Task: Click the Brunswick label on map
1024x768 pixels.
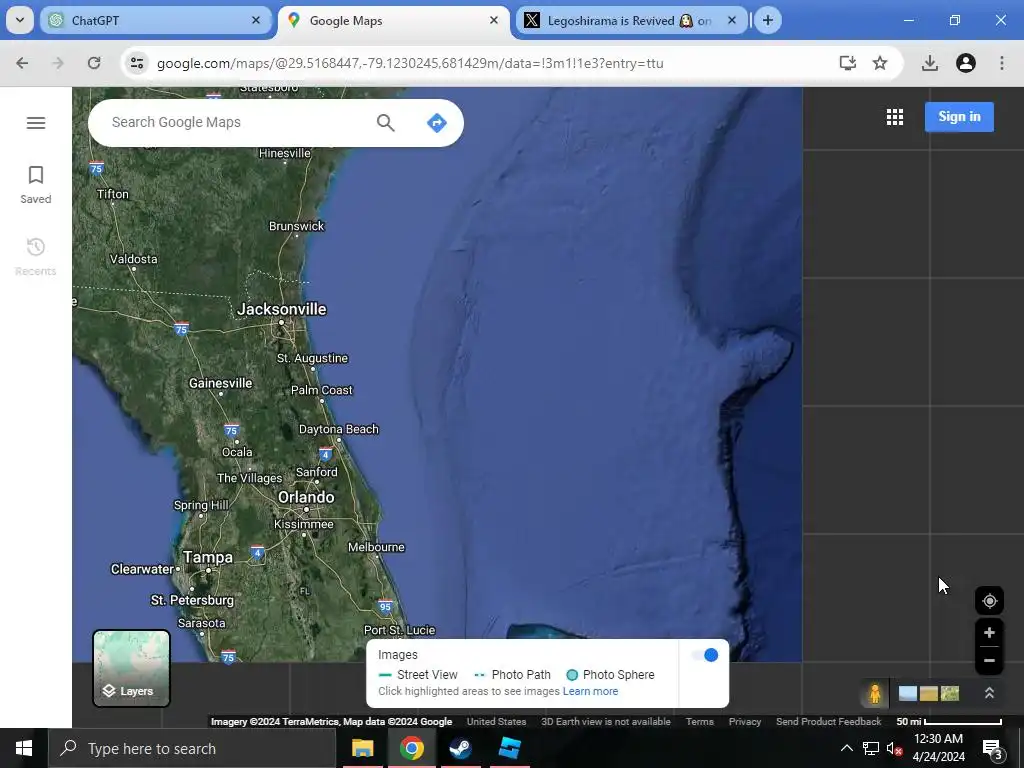Action: 296,226
